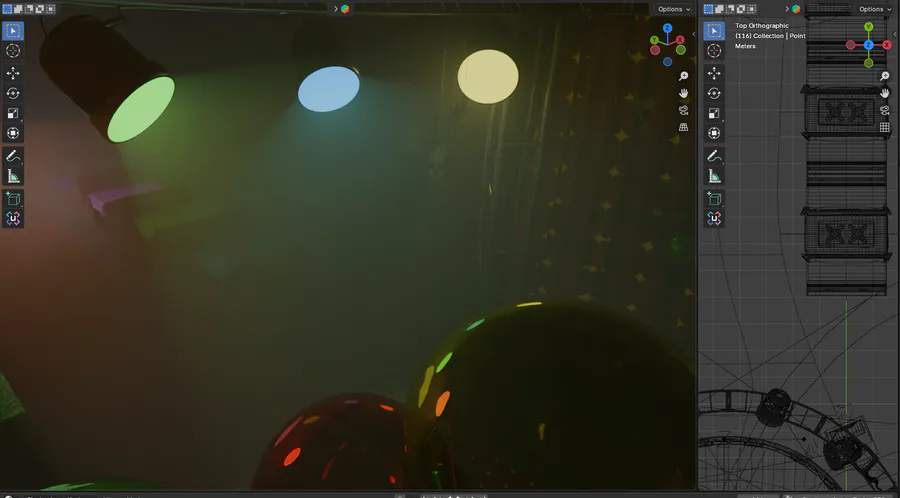Image resolution: width=900 pixels, height=498 pixels.
Task: Open the Options dropdown in right viewport
Action: click(875, 9)
